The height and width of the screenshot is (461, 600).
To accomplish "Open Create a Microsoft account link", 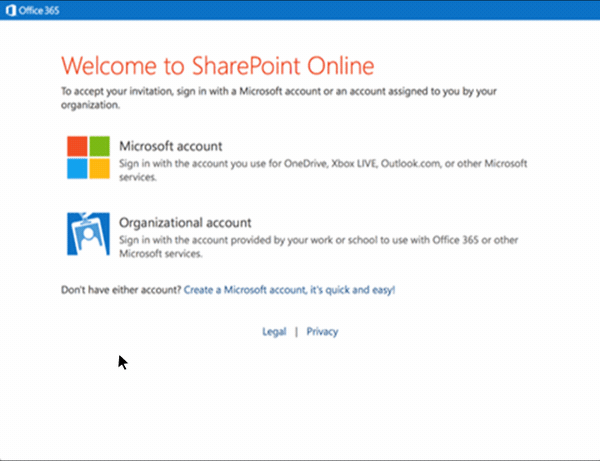I will pyautogui.click(x=289, y=290).
